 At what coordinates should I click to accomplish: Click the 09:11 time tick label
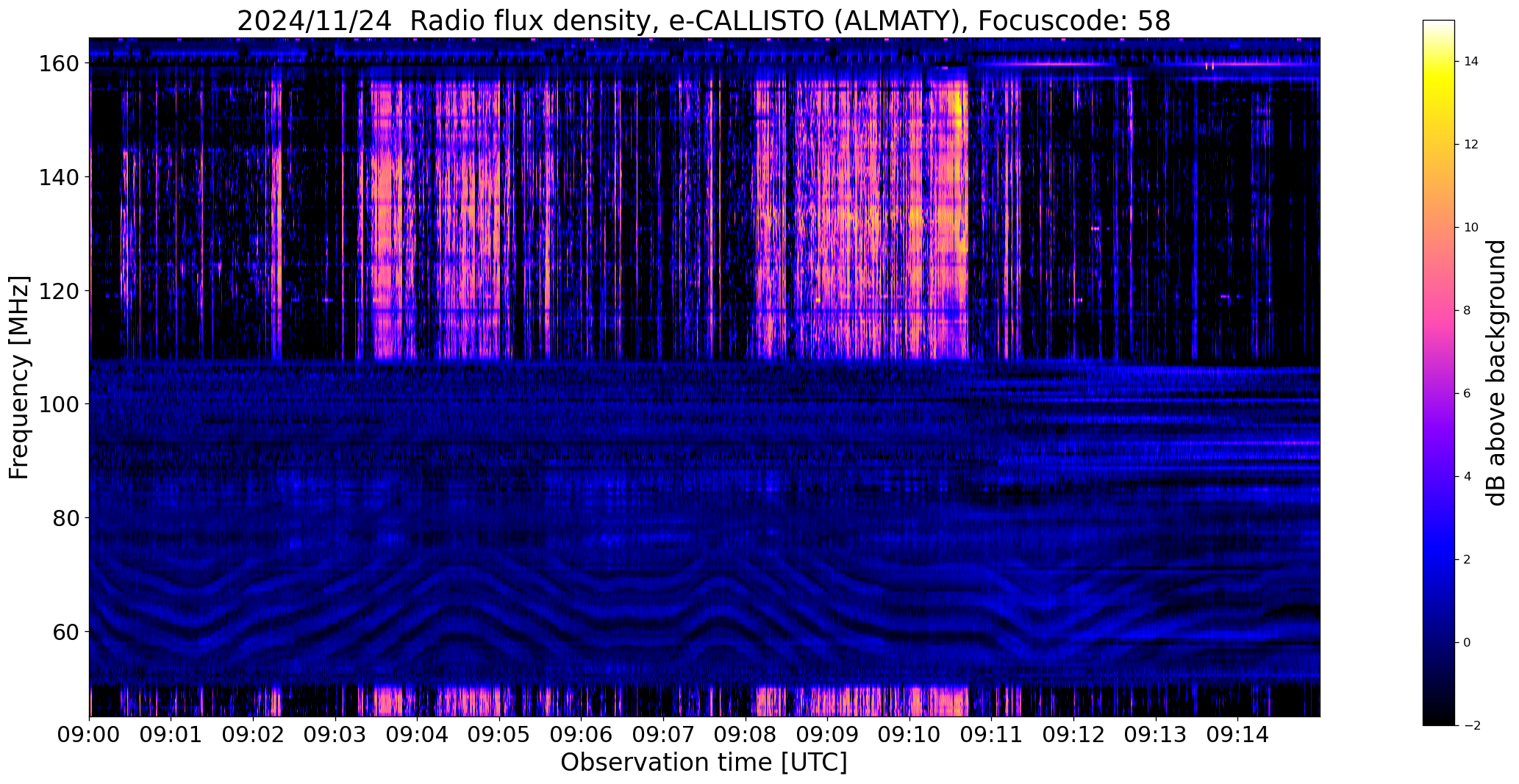[992, 734]
